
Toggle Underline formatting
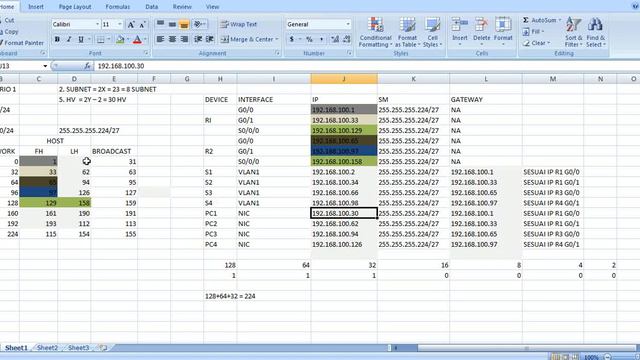coord(80,39)
